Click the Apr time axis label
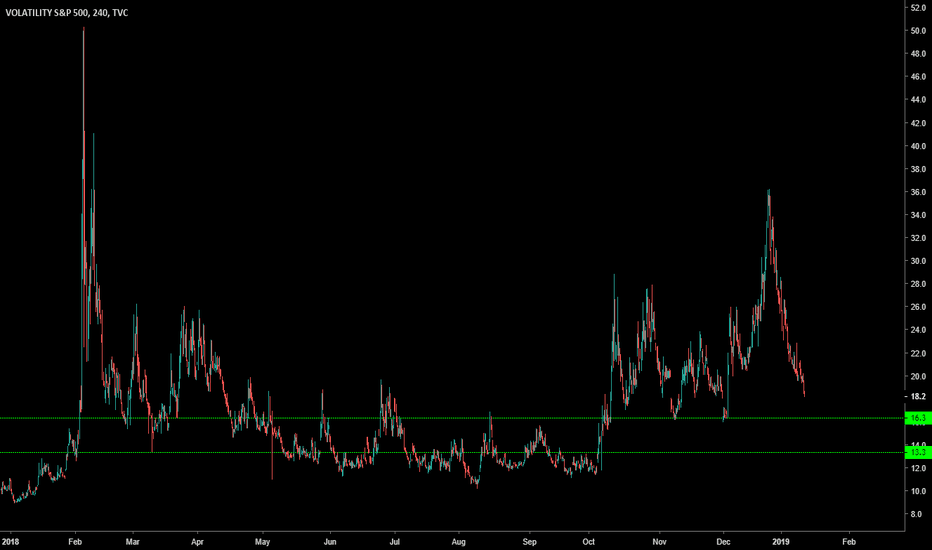The image size is (932, 550). (x=197, y=542)
